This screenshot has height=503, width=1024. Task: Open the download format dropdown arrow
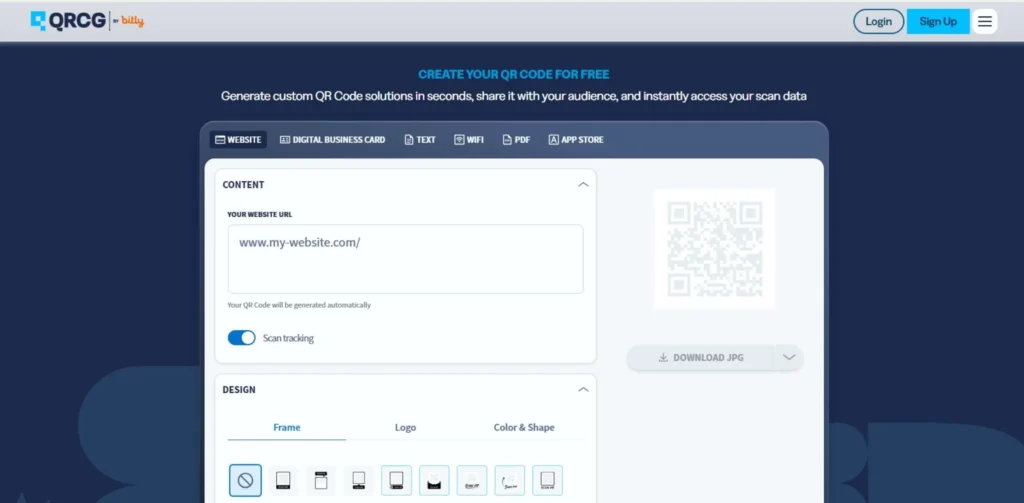[x=789, y=357]
